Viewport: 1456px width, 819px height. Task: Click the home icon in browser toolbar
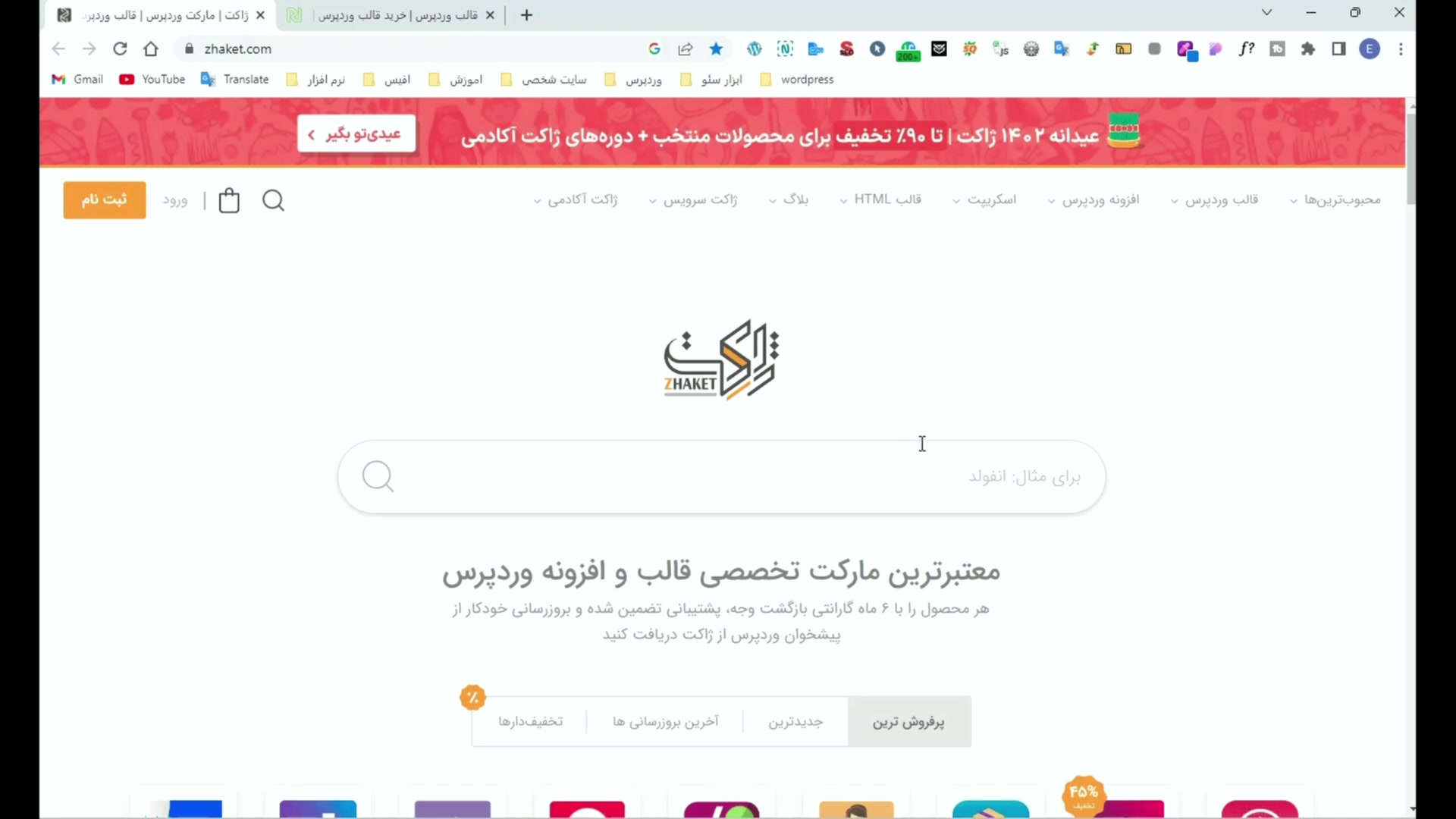coord(151,49)
